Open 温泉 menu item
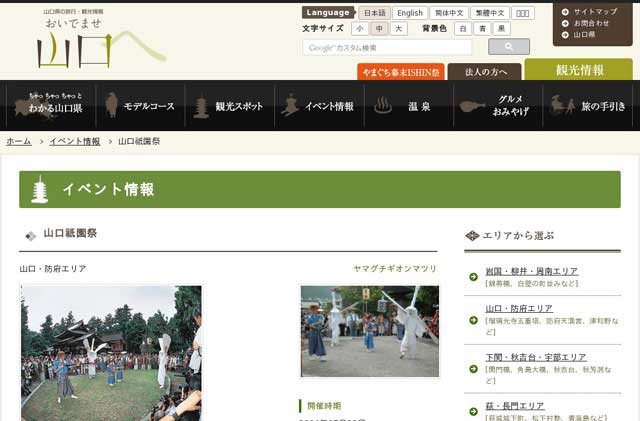 point(409,106)
